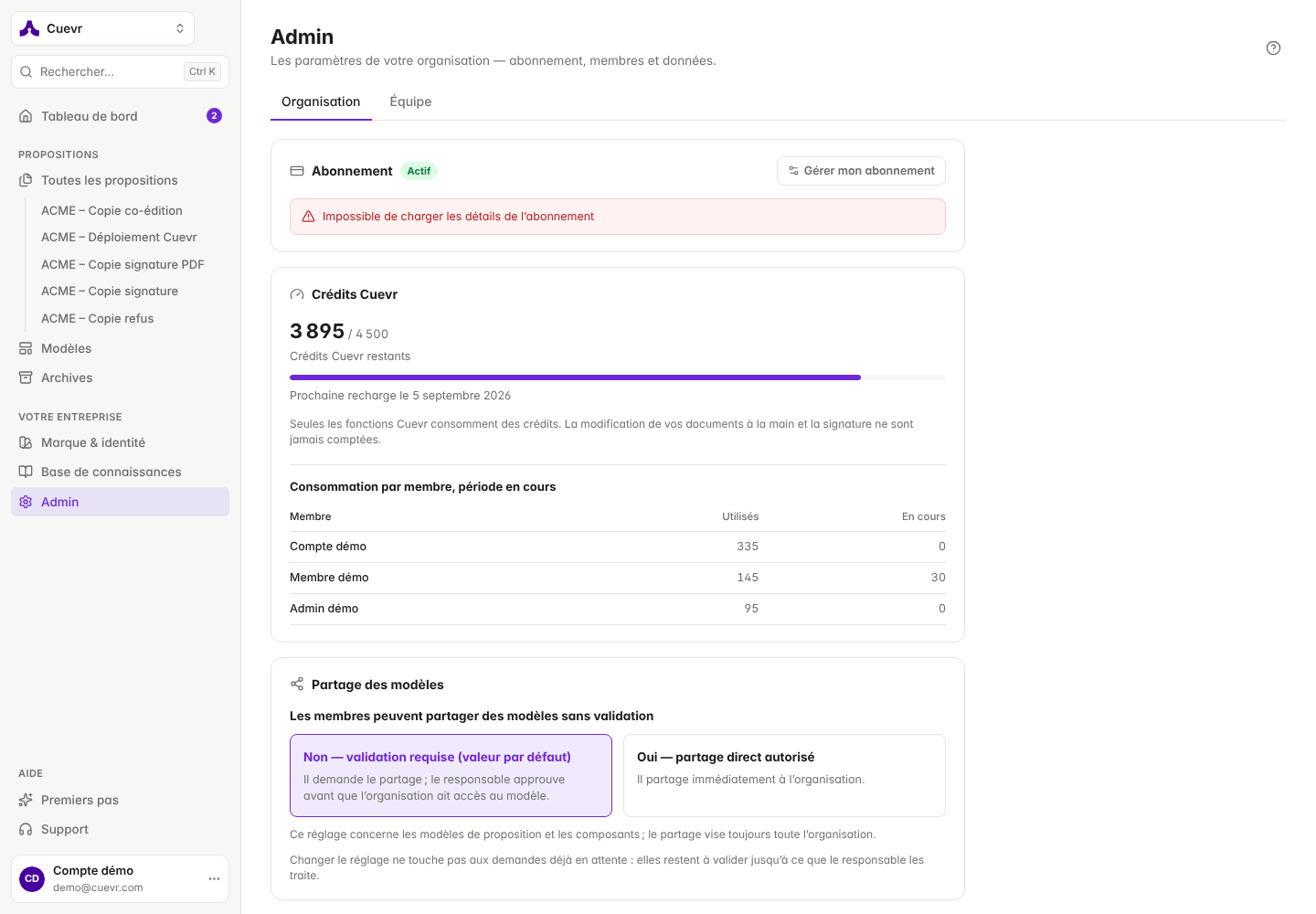Click the help question-mark icon
The width and height of the screenshot is (1316, 914).
[1273, 48]
